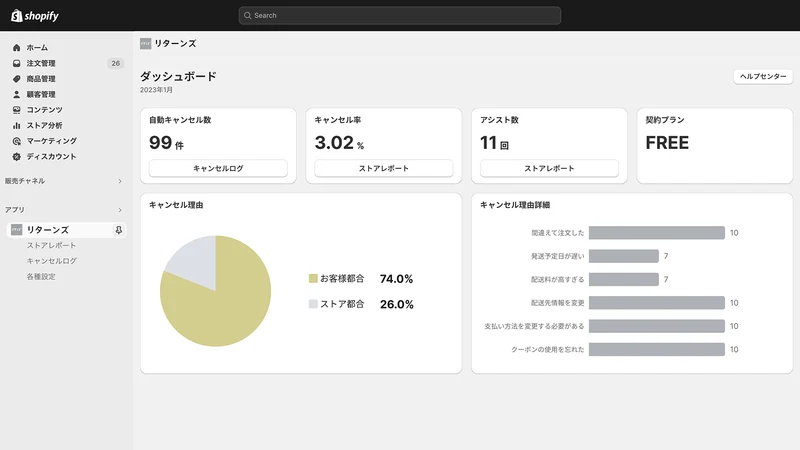This screenshot has height=450, width=800.
Task: Click the マーケティング target icon
Action: point(16,141)
